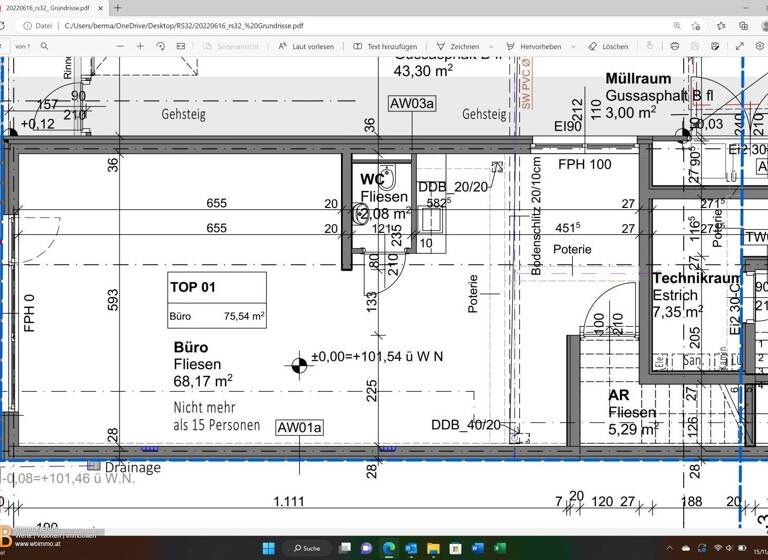Open browser collections icon
This screenshot has width=768, height=560.
[x=742, y=26]
